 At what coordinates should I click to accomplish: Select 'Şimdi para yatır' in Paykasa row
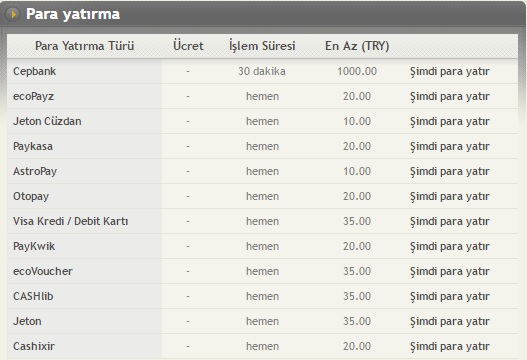[x=450, y=147]
